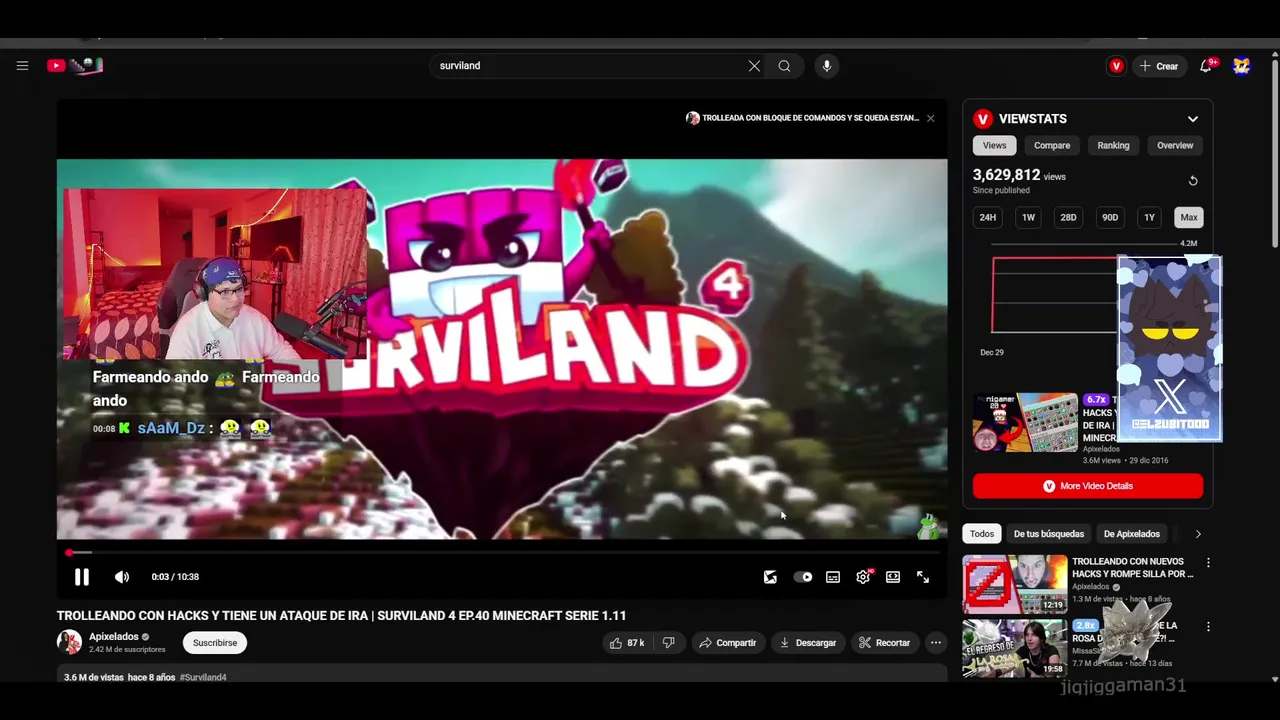Open the #Surviland4 hashtag link
1280x720 pixels.
[x=203, y=678]
